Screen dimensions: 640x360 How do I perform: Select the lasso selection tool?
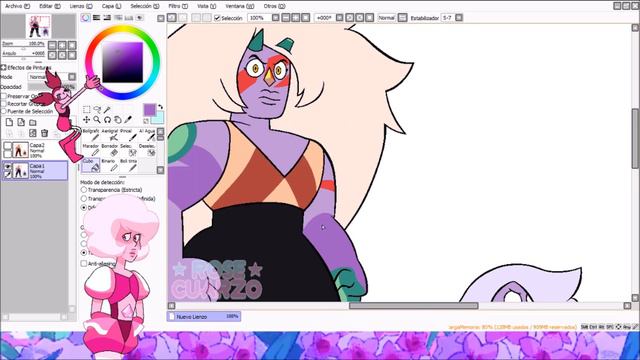pos(97,109)
